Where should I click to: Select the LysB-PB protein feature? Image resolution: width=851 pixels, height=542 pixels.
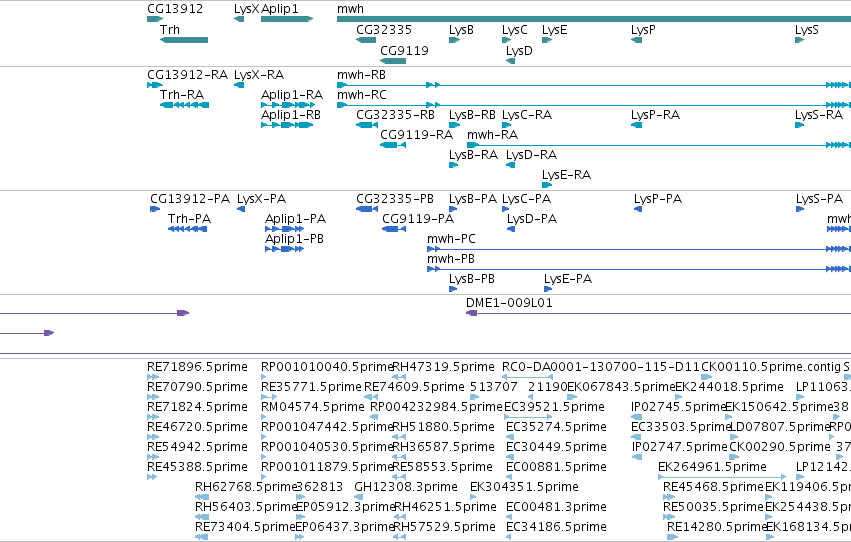click(453, 289)
